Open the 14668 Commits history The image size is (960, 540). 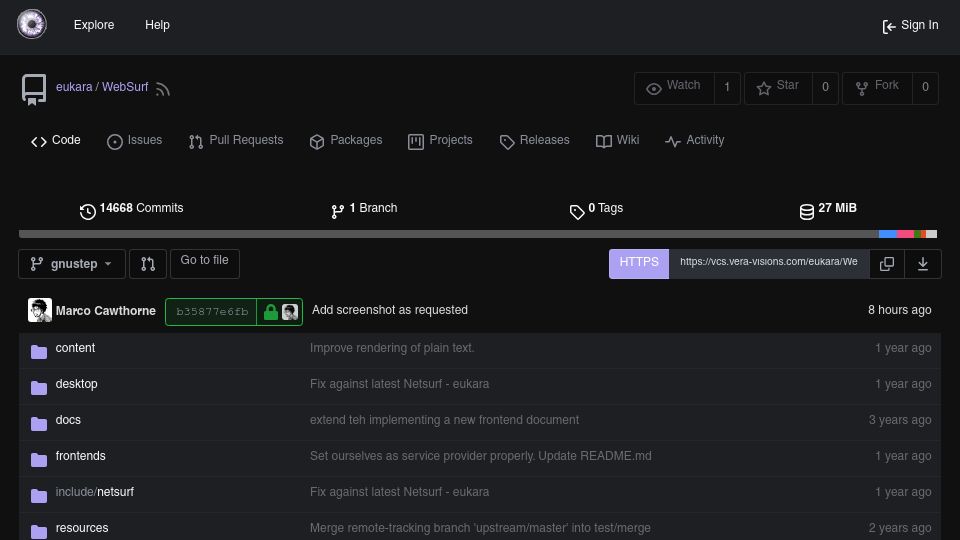click(131, 209)
